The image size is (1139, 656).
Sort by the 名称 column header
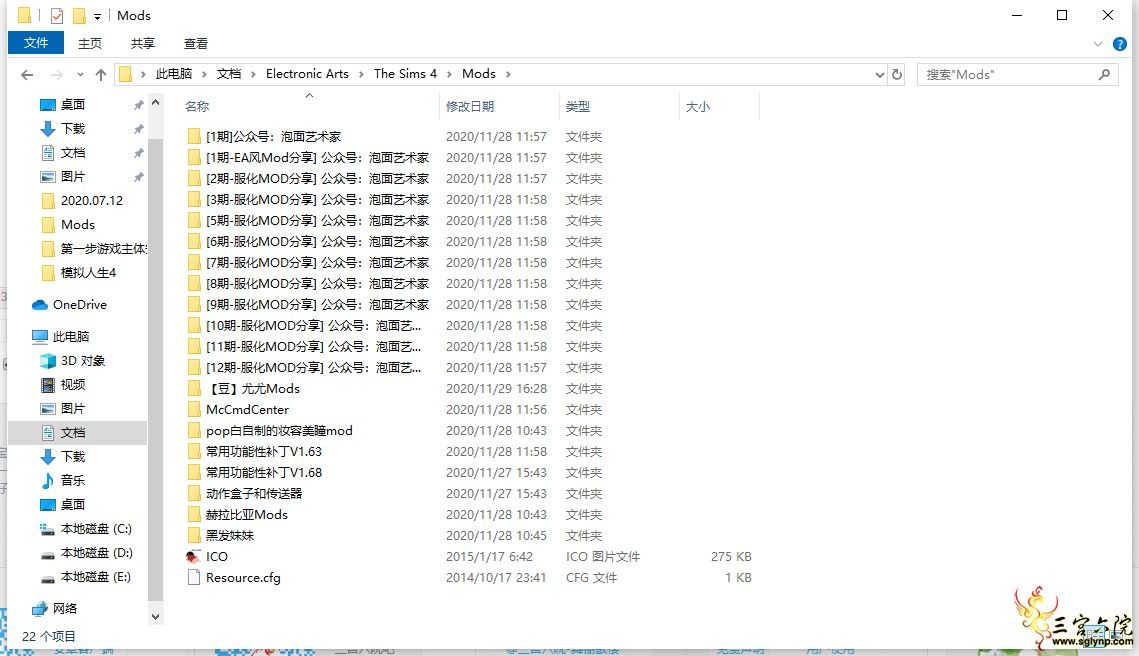pyautogui.click(x=197, y=107)
